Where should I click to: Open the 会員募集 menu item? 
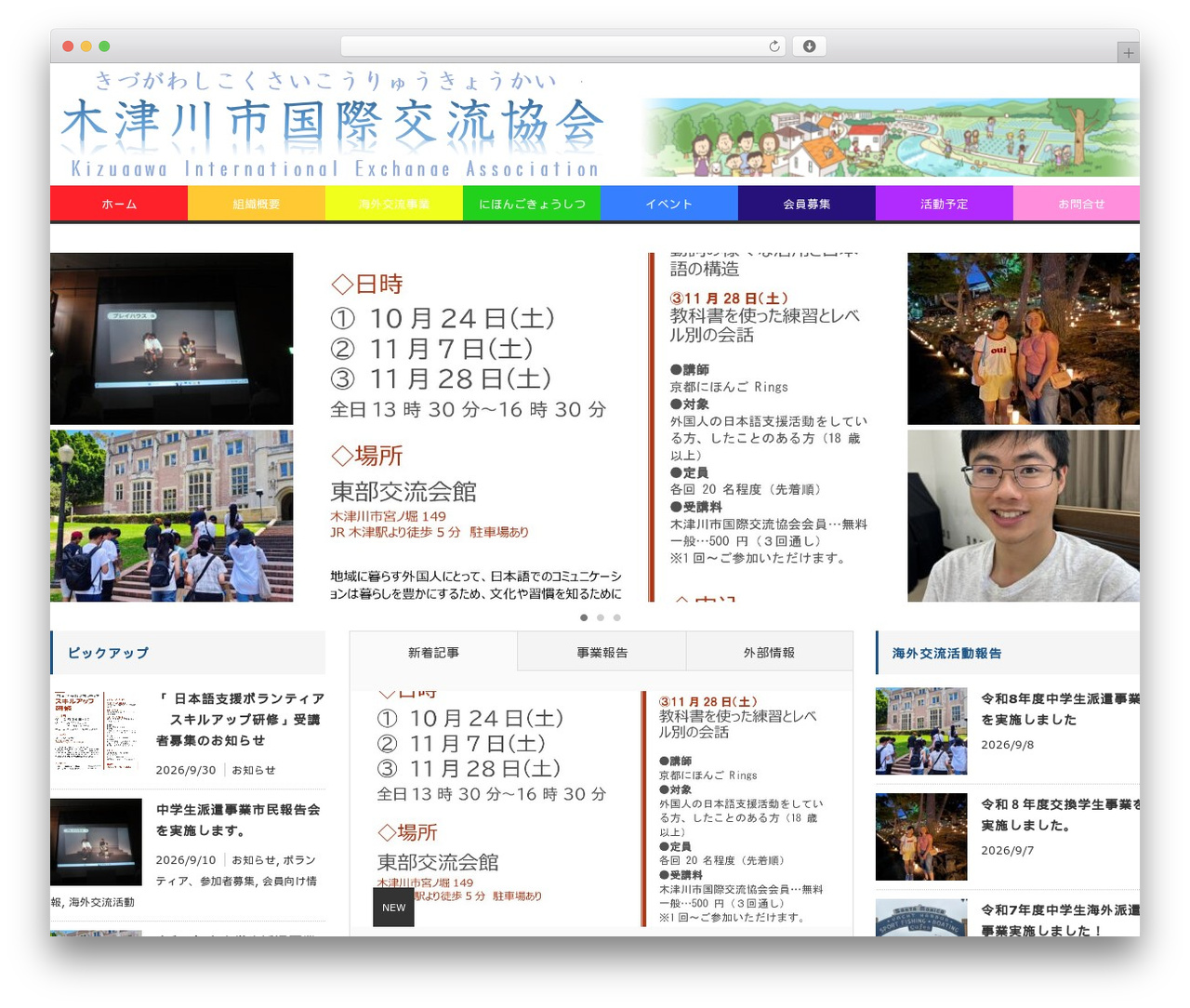pos(807,204)
